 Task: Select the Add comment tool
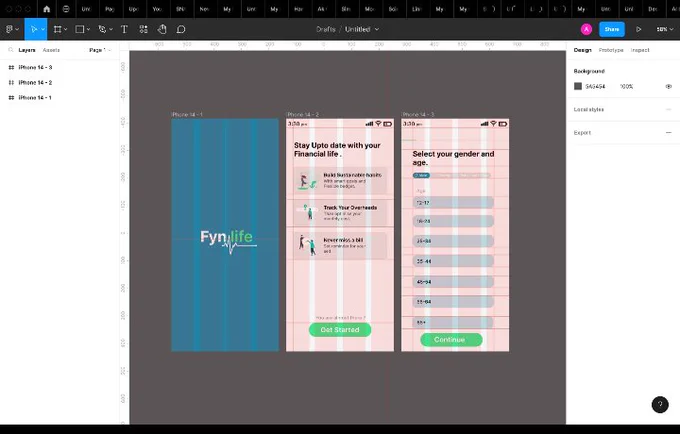pos(181,29)
